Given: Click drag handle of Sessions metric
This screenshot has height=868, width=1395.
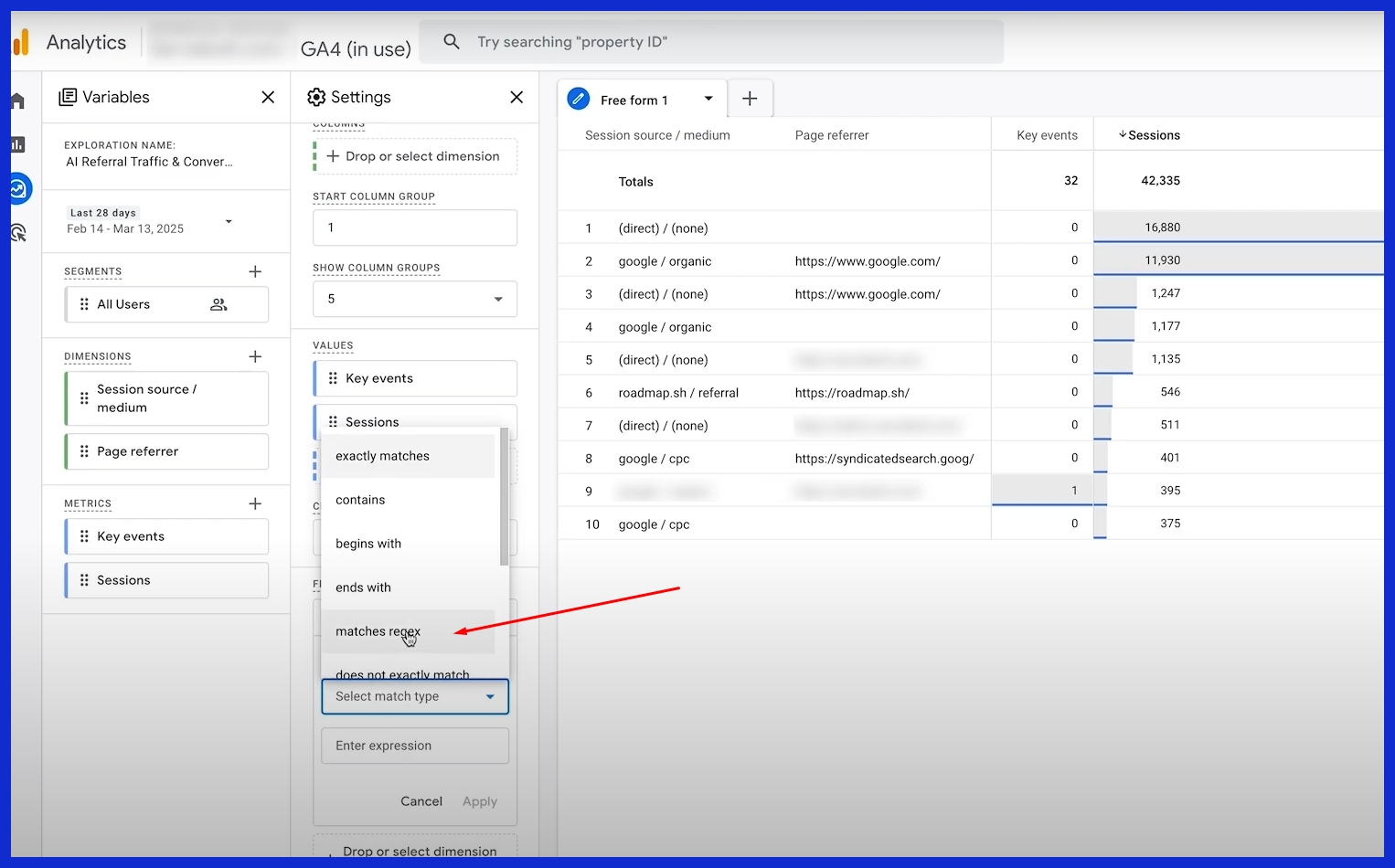Looking at the screenshot, I should coord(84,580).
